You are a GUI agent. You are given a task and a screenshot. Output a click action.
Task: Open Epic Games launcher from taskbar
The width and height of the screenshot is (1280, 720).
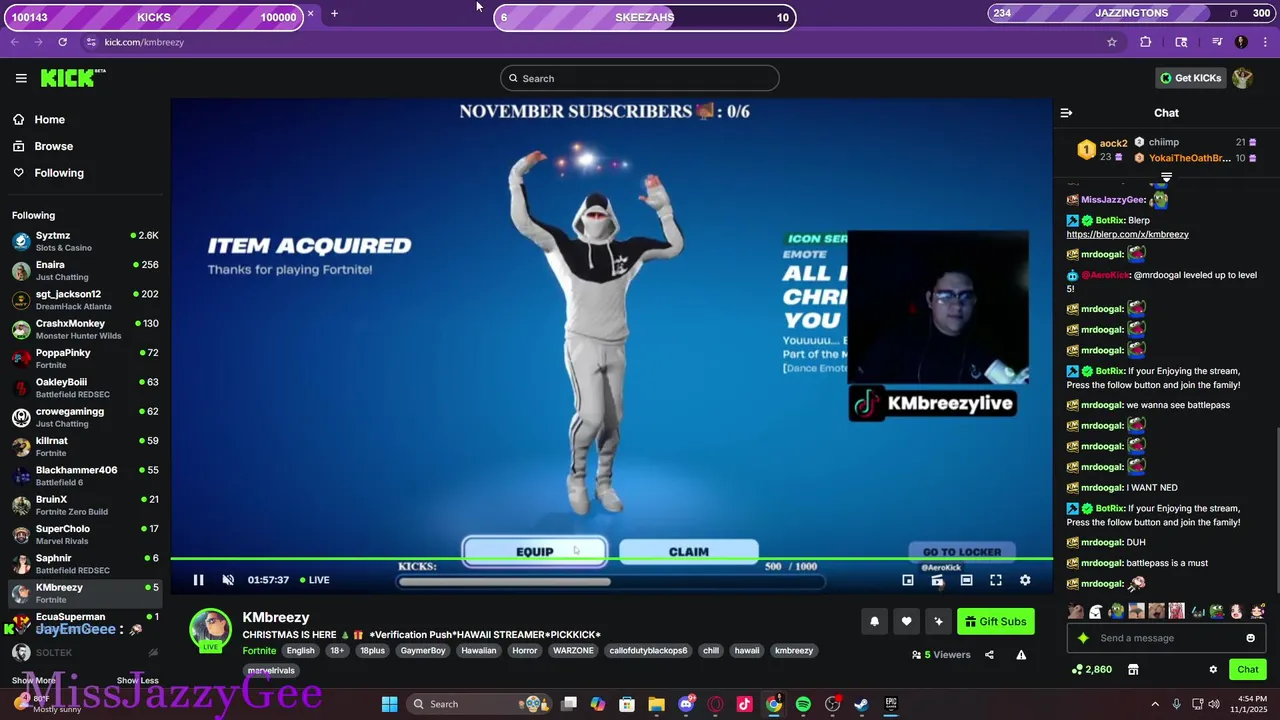click(890, 704)
